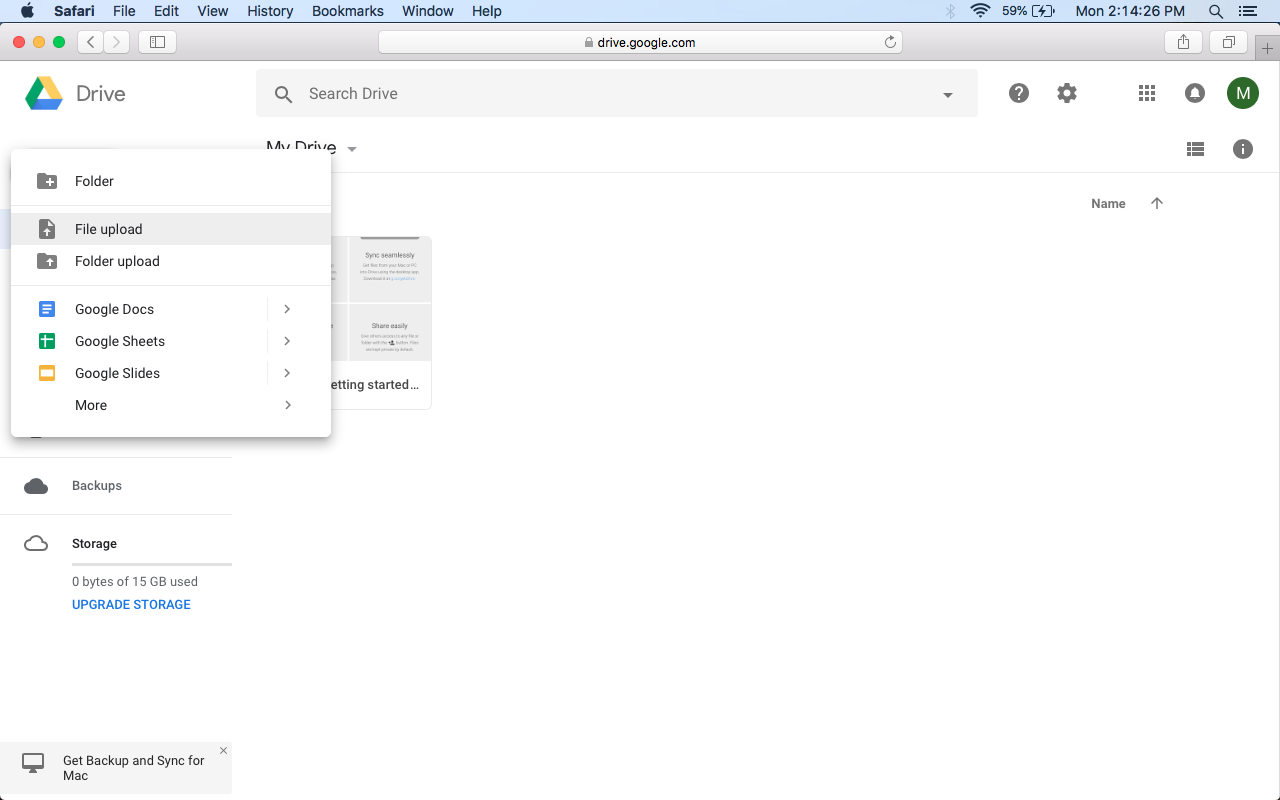
Task: Click the new Folder icon in menu
Action: (47, 181)
